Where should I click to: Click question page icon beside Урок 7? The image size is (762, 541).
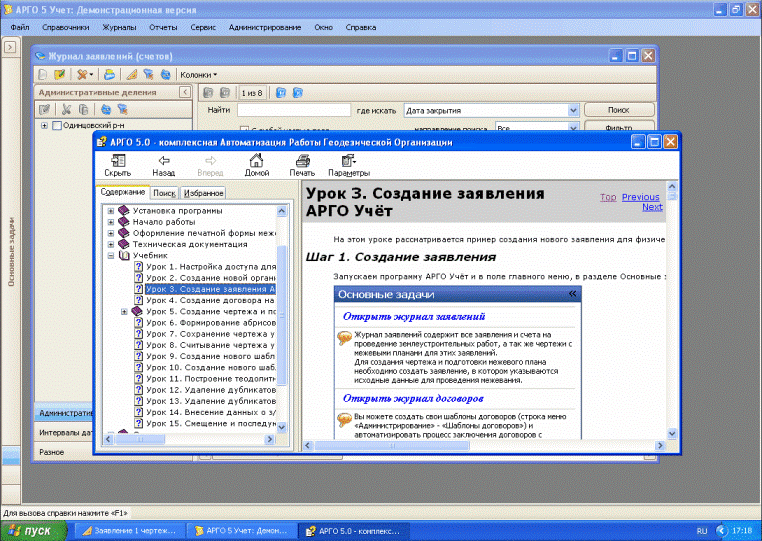(x=139, y=334)
